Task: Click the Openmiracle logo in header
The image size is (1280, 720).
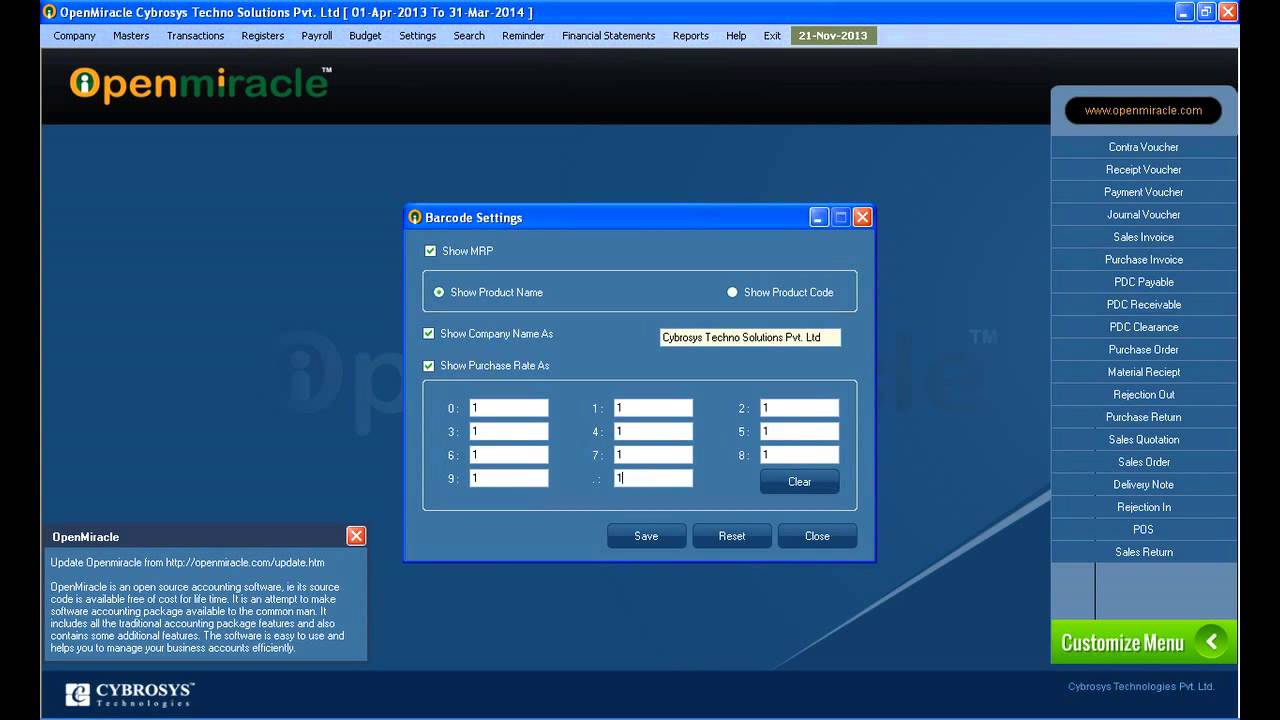Action: point(200,84)
